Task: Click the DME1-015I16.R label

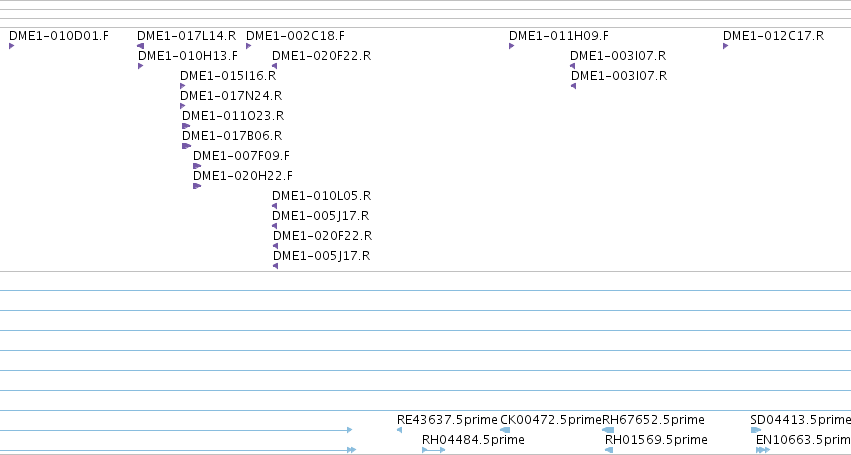Action: pos(228,76)
